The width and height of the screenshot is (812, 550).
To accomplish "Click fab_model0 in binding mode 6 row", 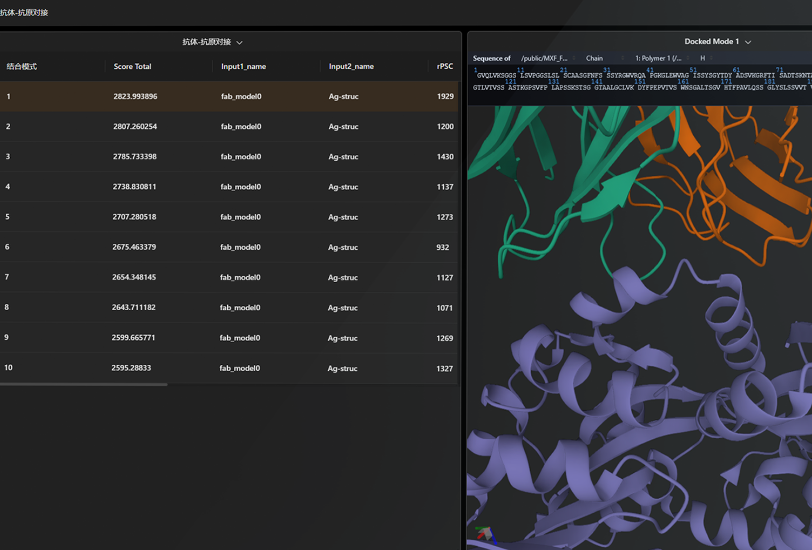I will (x=240, y=247).
